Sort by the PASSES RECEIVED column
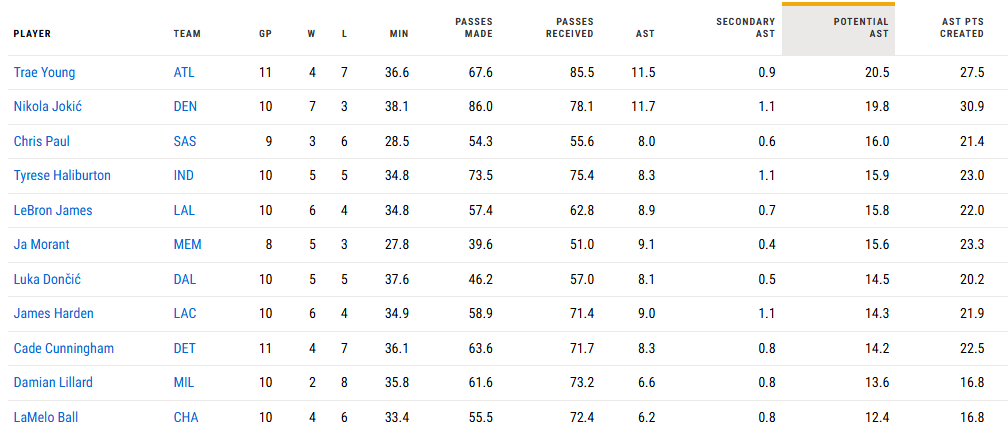 (x=570, y=28)
